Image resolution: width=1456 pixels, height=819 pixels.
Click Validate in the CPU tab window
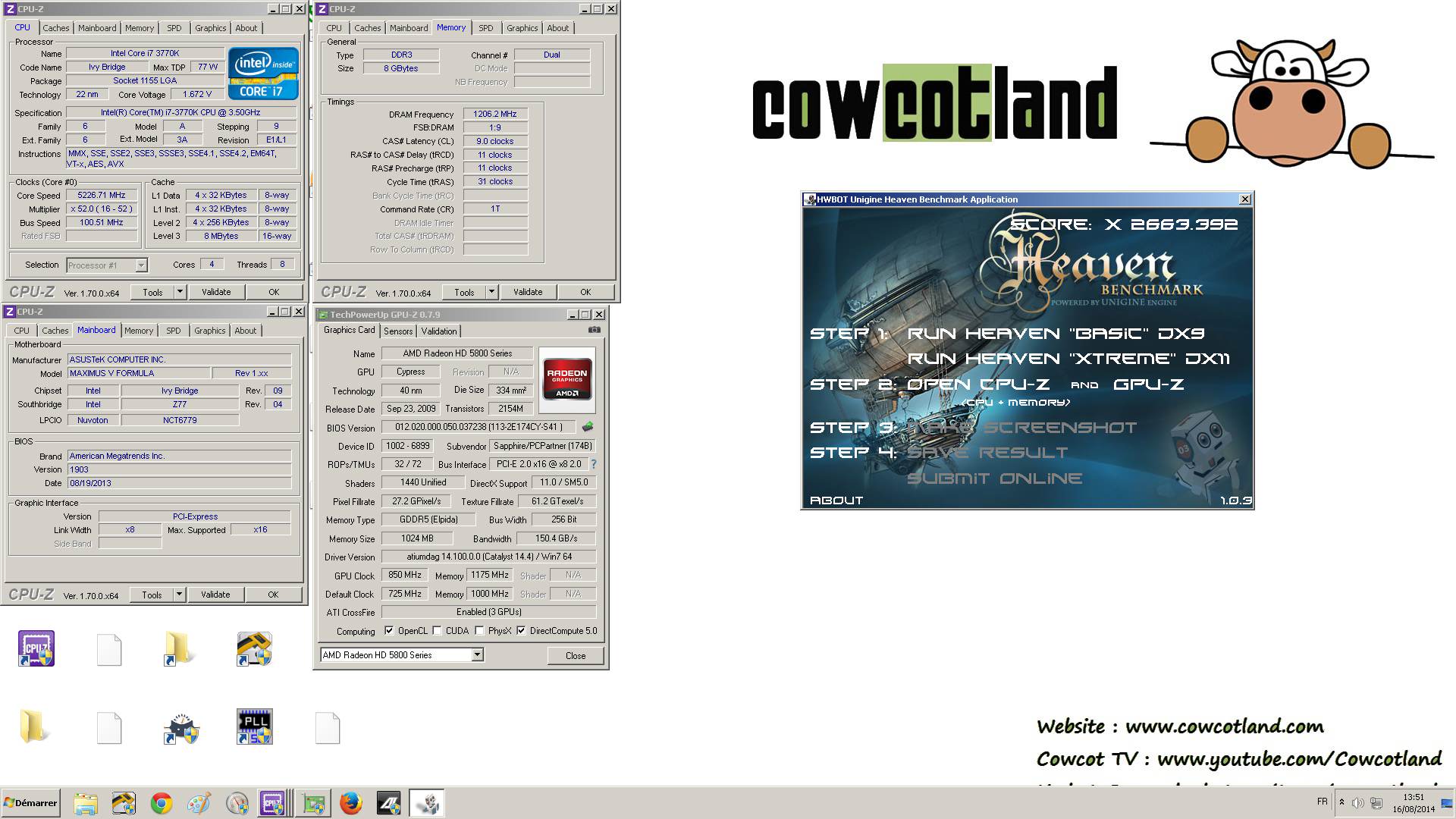[x=216, y=292]
